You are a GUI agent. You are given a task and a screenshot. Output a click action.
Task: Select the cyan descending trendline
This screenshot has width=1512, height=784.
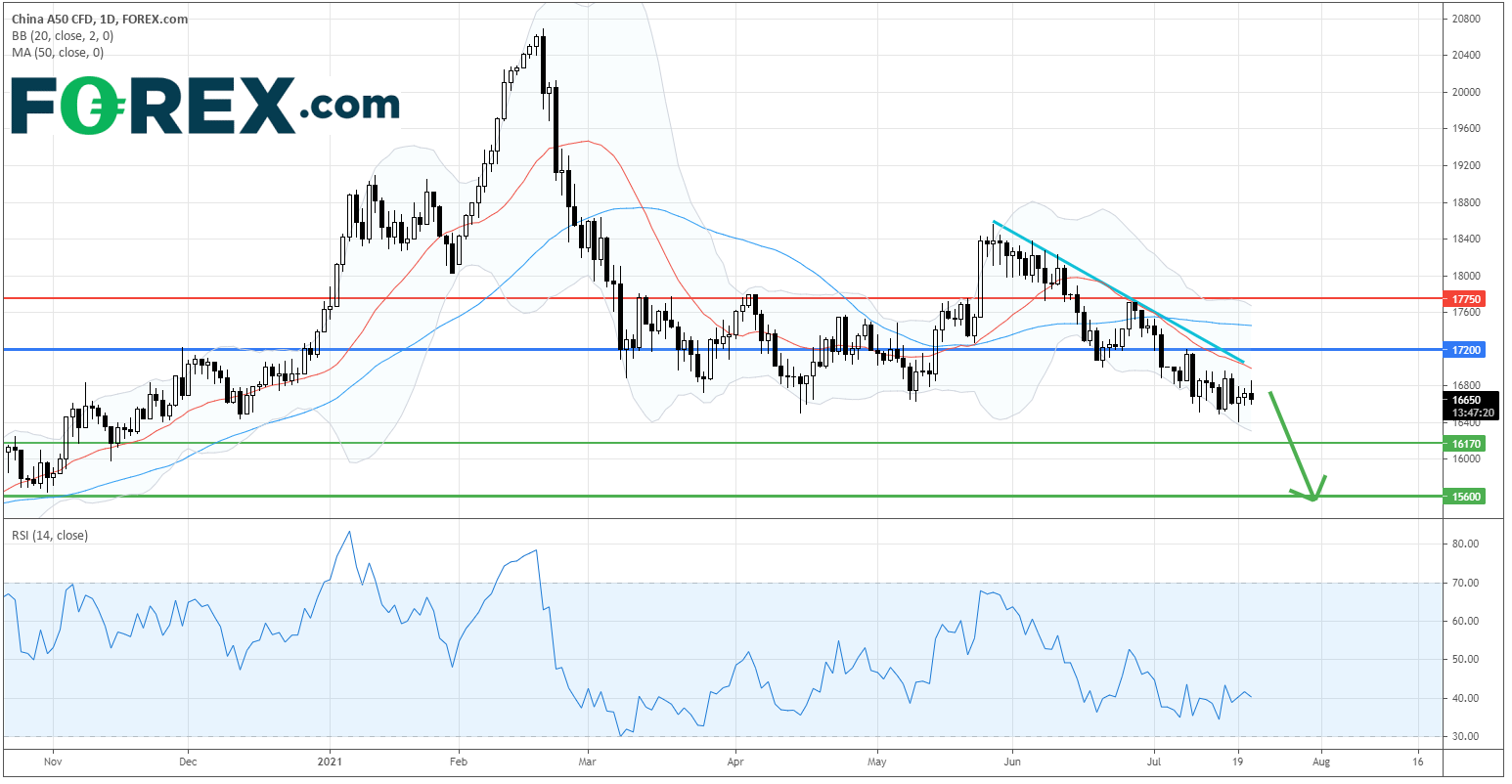pos(1115,289)
